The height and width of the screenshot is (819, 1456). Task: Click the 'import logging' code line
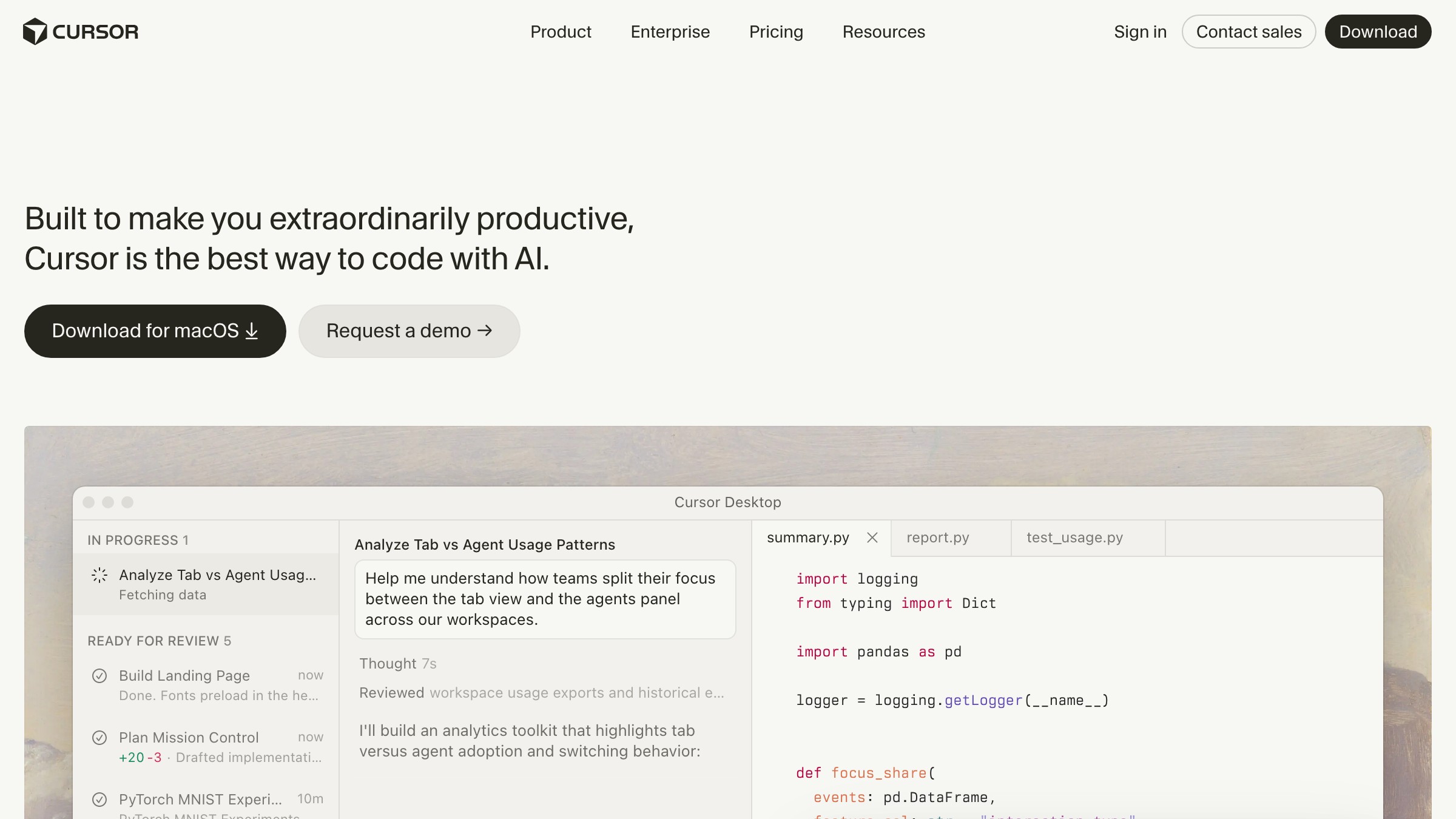857,579
